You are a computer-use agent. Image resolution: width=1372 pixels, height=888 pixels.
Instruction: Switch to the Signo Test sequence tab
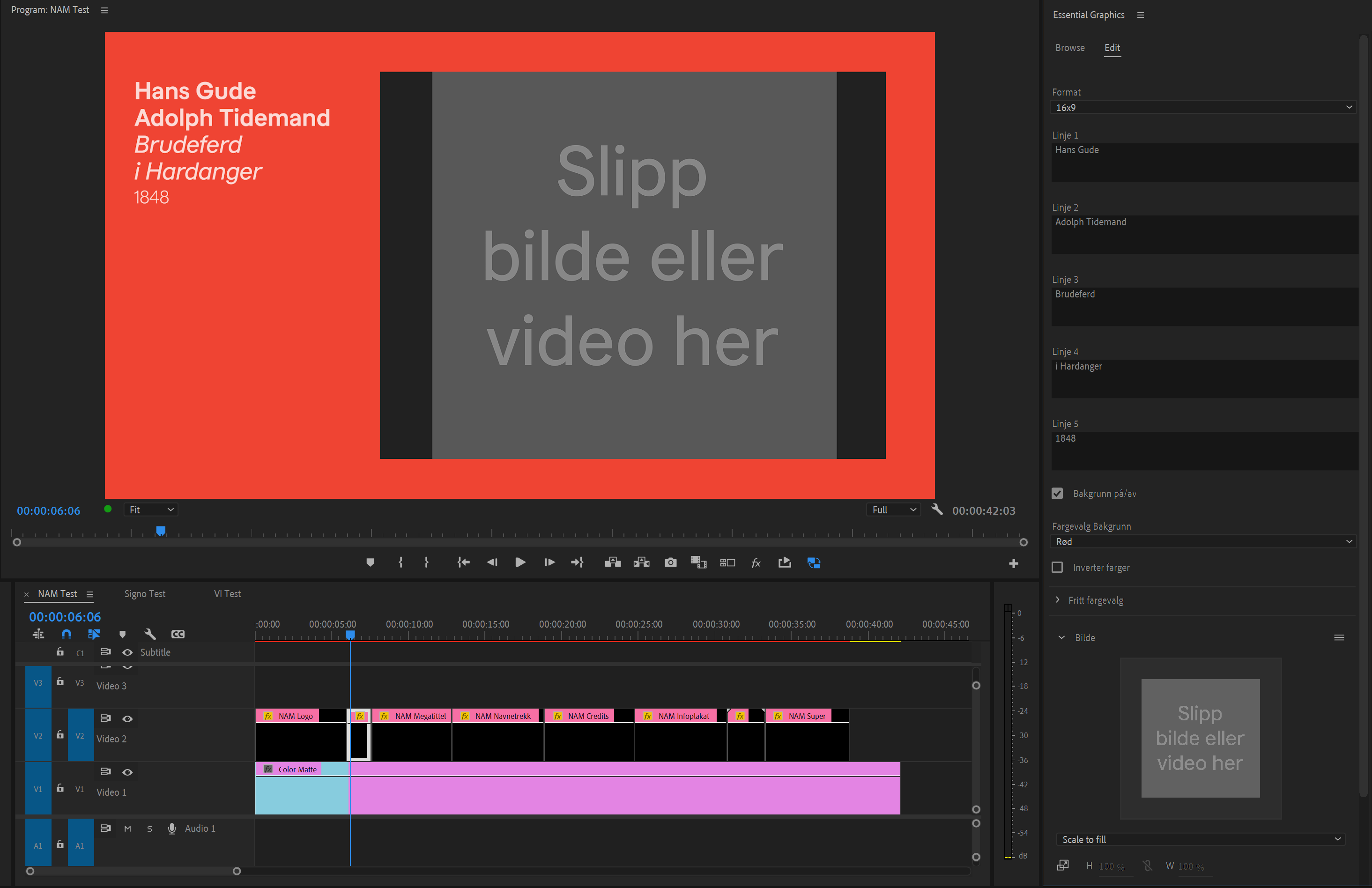pos(144,593)
